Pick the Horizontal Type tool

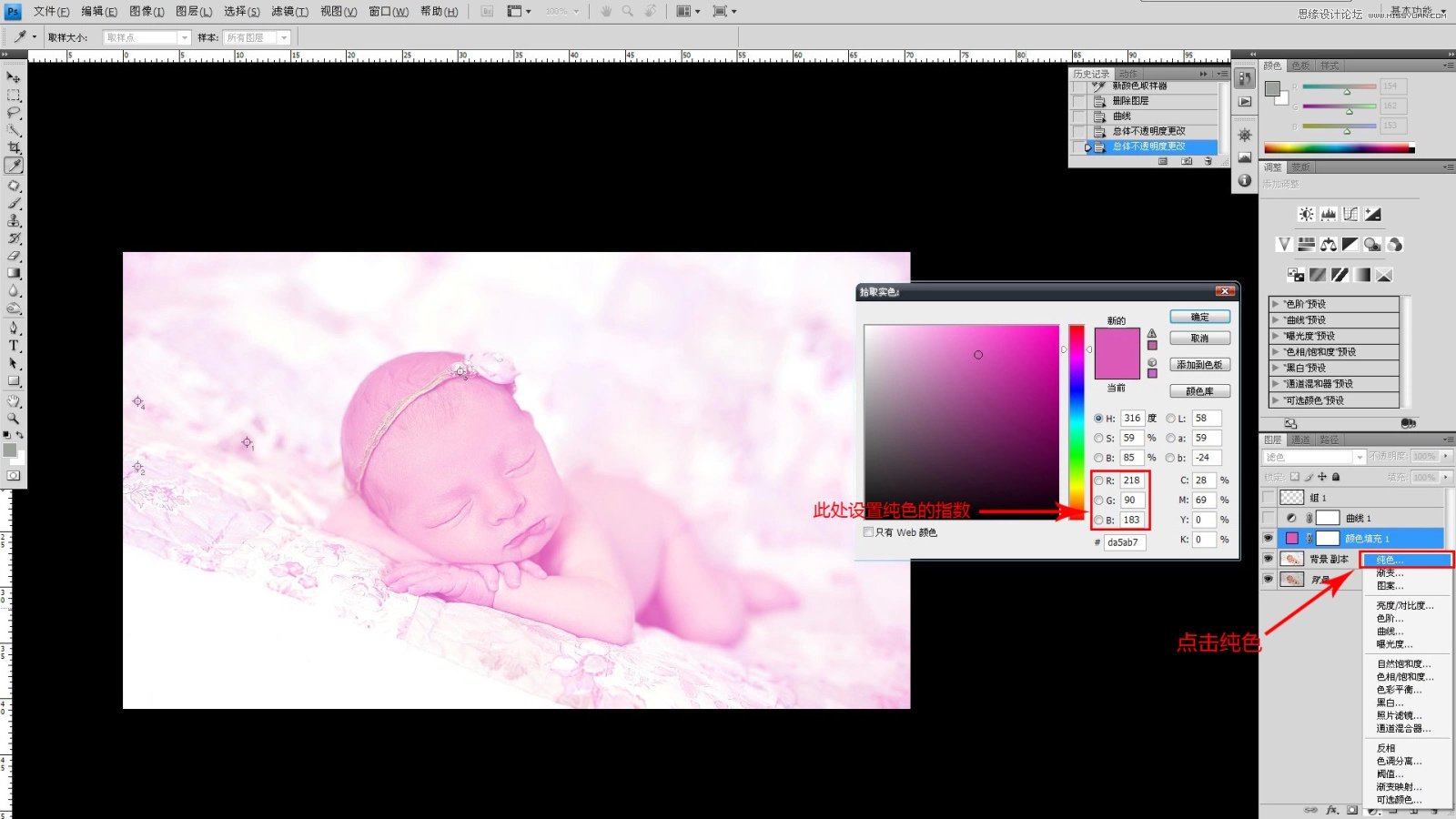tap(14, 346)
